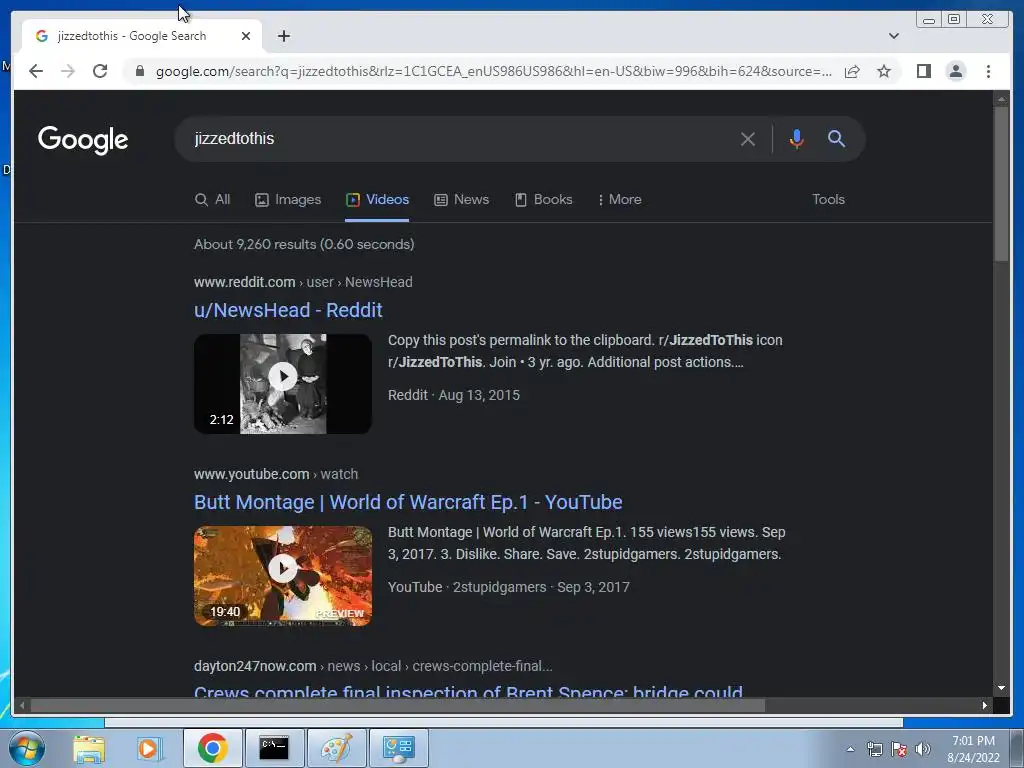
Task: Switch to the All results tab
Action: pos(212,199)
